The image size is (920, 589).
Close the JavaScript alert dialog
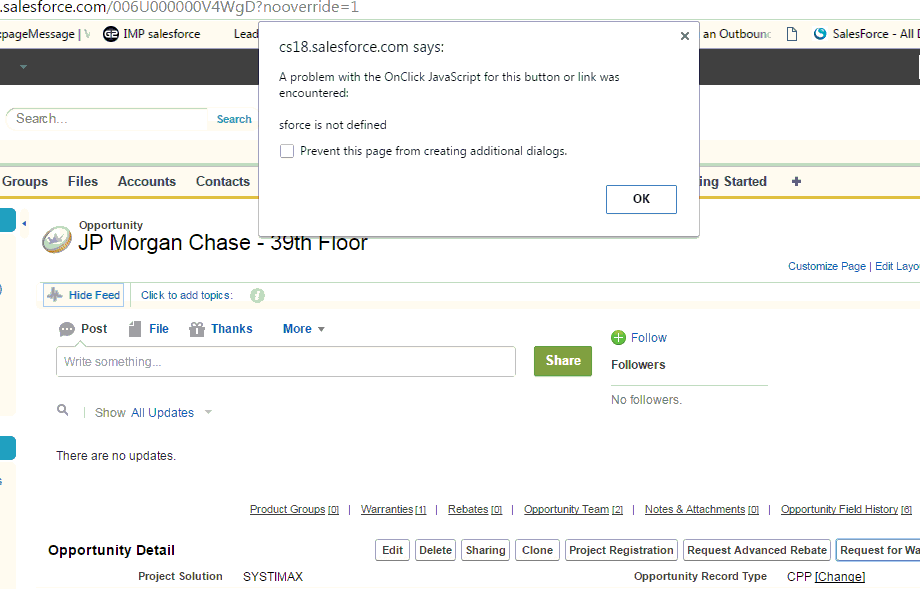coord(684,36)
